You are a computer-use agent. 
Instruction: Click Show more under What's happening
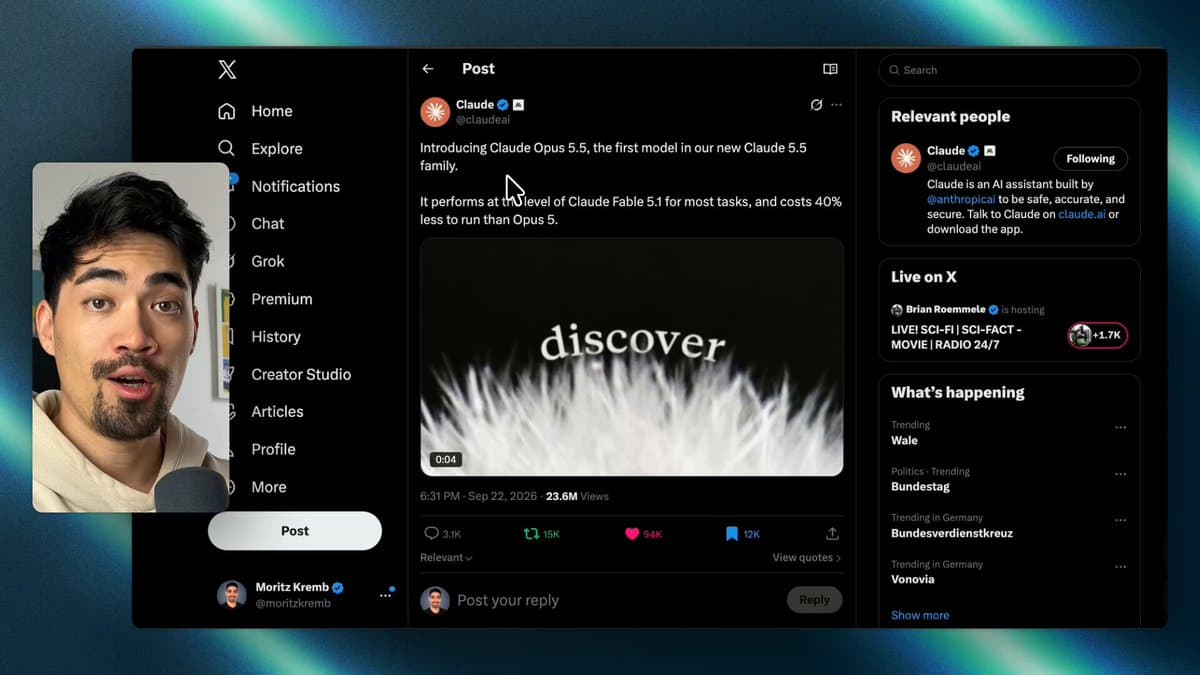tap(920, 615)
